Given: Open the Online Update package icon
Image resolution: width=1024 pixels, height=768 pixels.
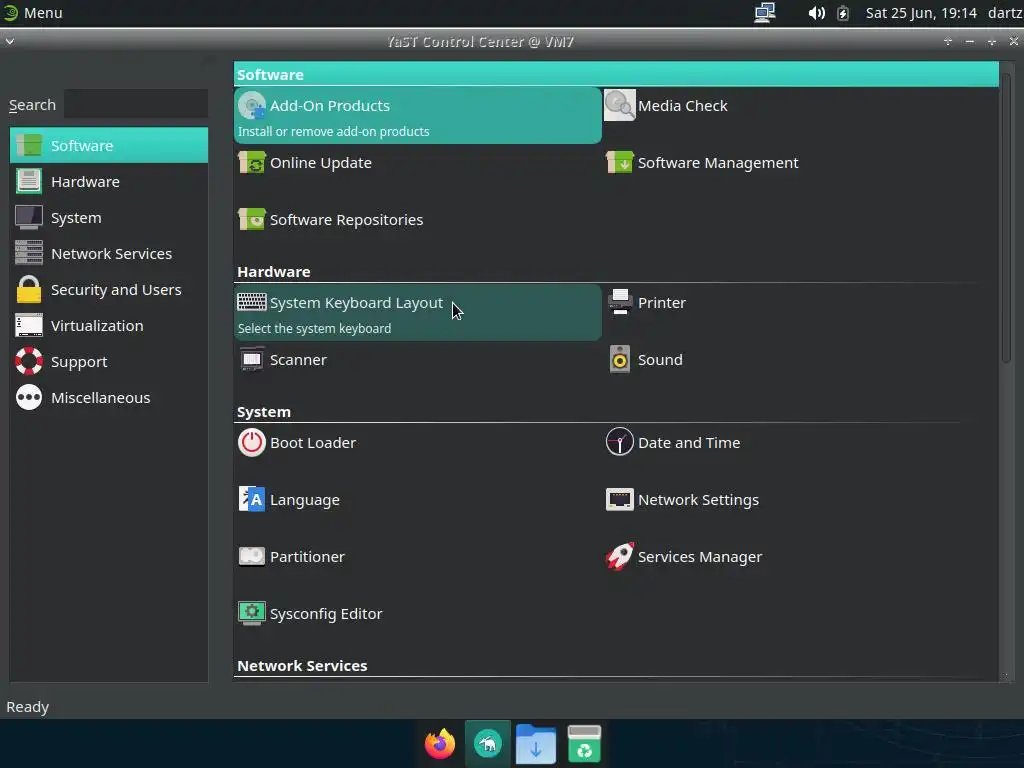Looking at the screenshot, I should coord(251,163).
